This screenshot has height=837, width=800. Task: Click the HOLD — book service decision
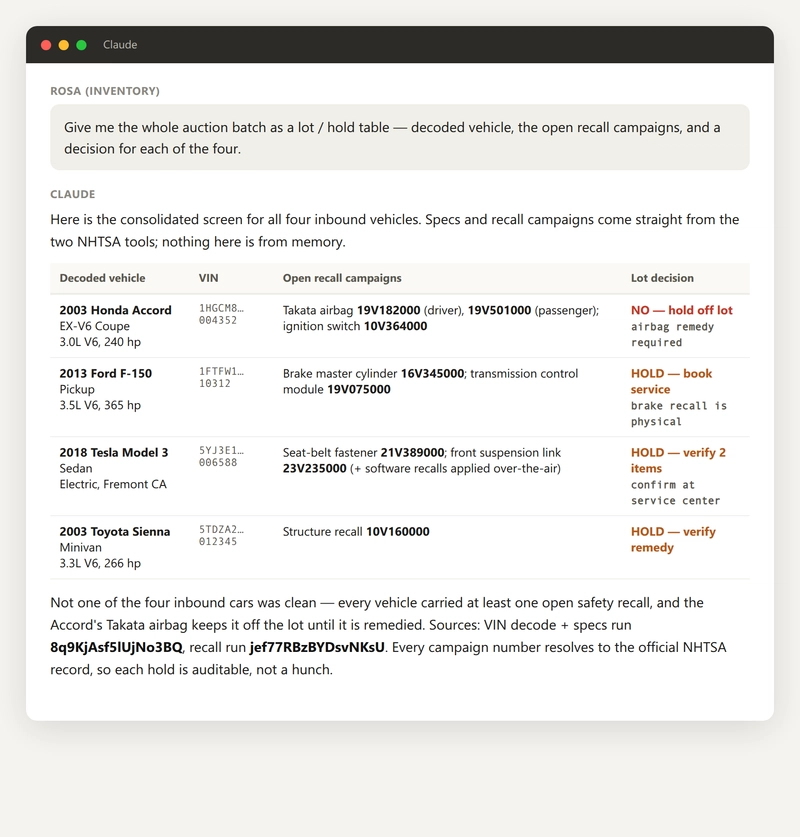point(671,382)
